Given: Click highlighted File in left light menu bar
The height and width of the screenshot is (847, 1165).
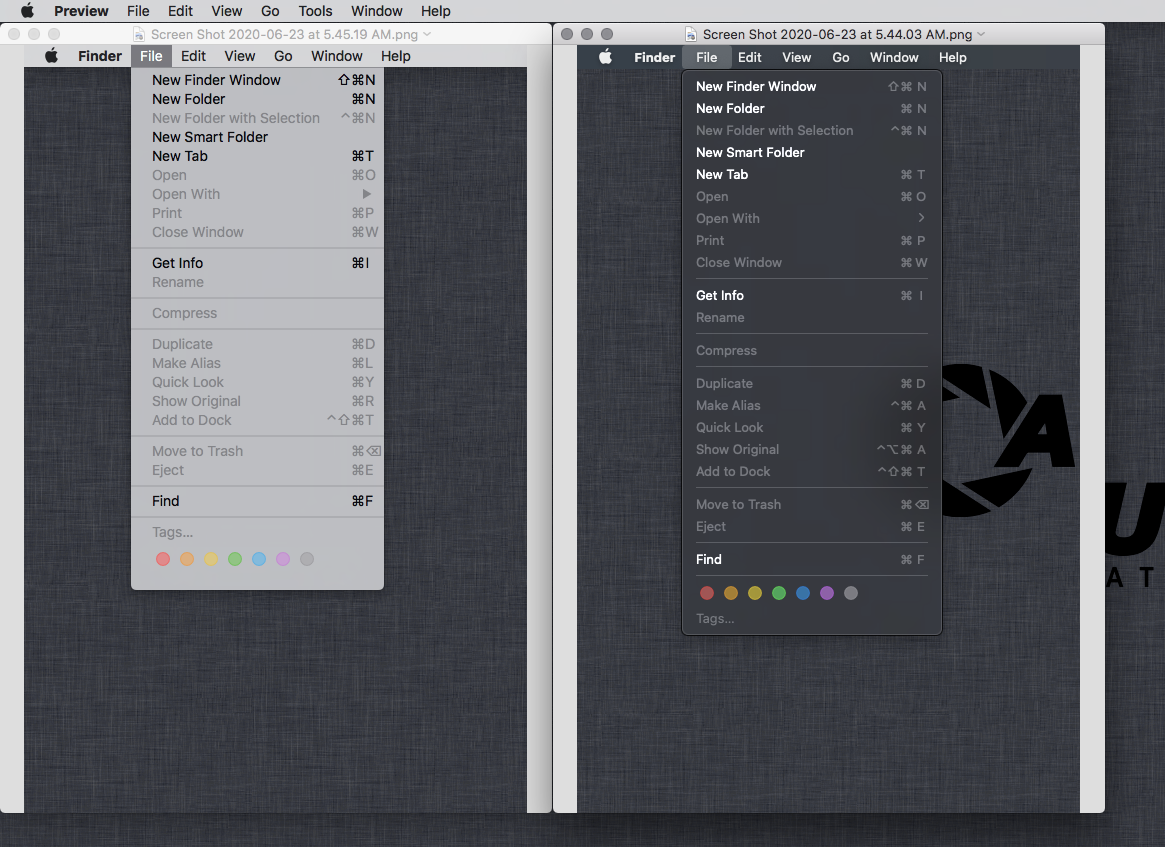Looking at the screenshot, I should tap(151, 56).
